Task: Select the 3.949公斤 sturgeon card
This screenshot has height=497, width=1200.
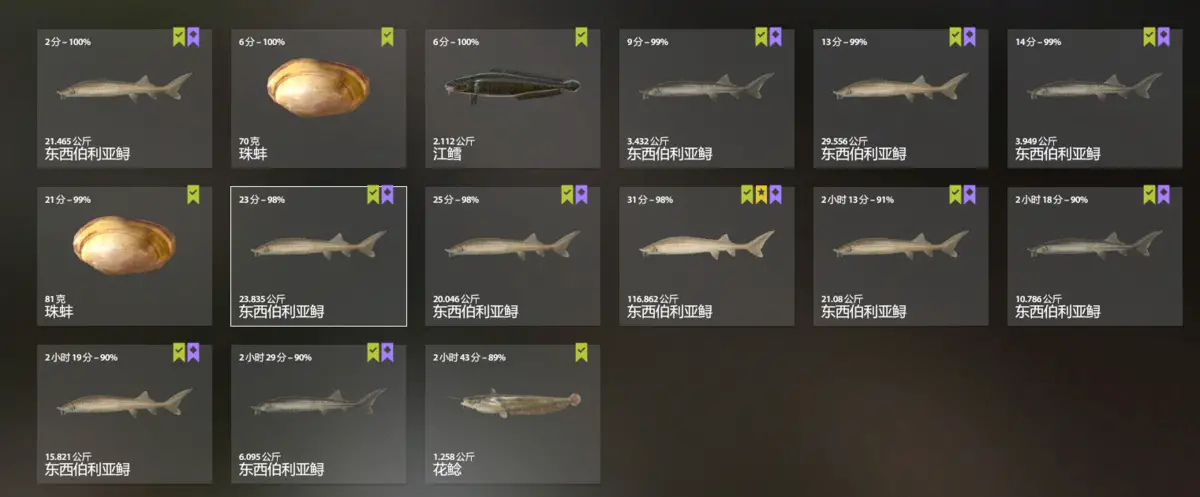Action: point(1095,98)
